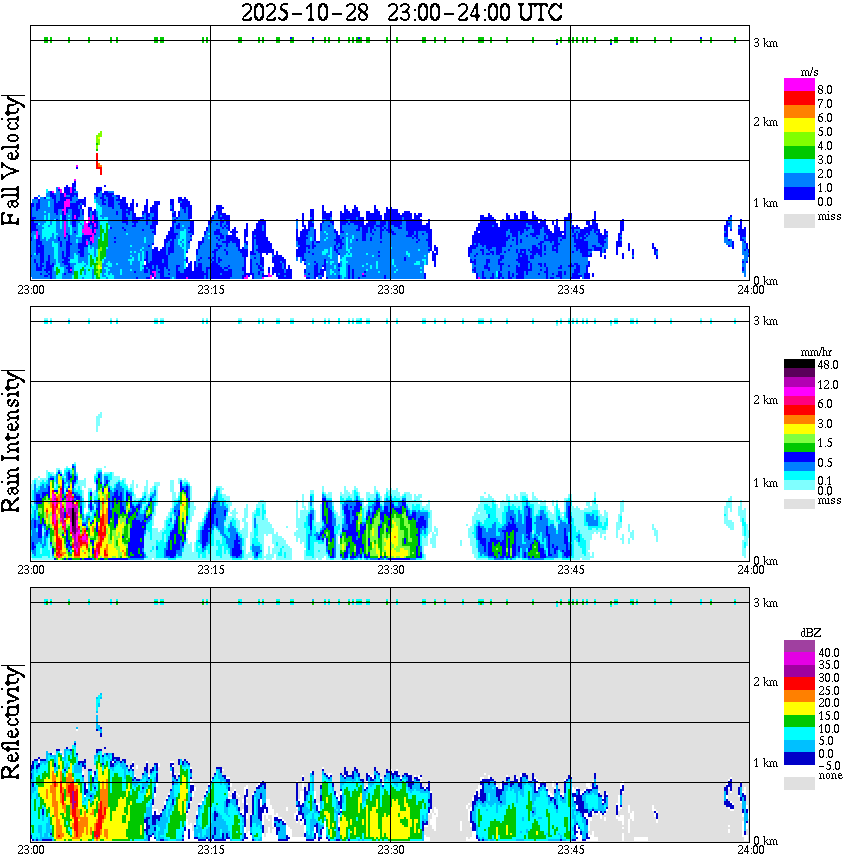850x868 pixels.
Task: Select the gray miss swatch in the mm/hr legend
Action: point(799,503)
